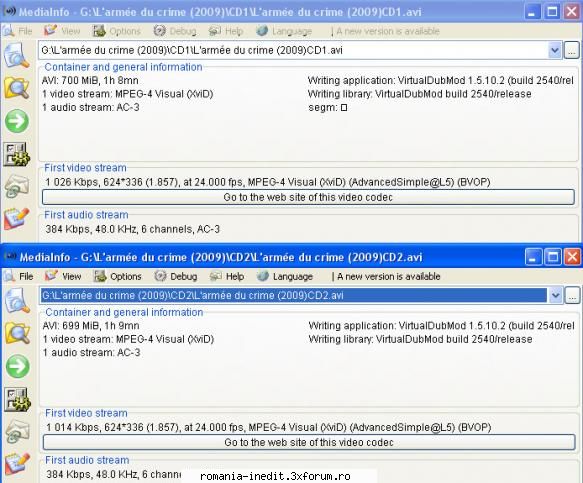Click browse ellipsis button in CD2 window
Image resolution: width=583 pixels, height=483 pixels.
tap(573, 296)
